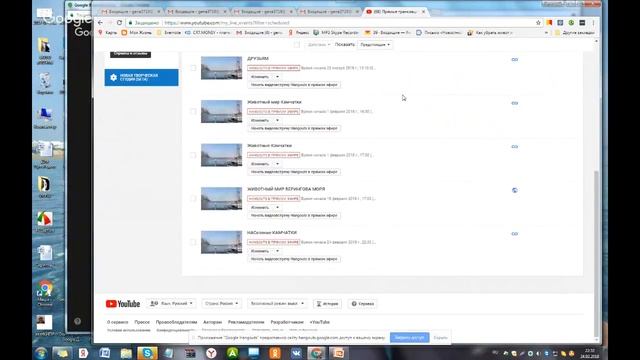Tick the checkbox for the ДРУЗЬЯМ stream

[193, 68]
